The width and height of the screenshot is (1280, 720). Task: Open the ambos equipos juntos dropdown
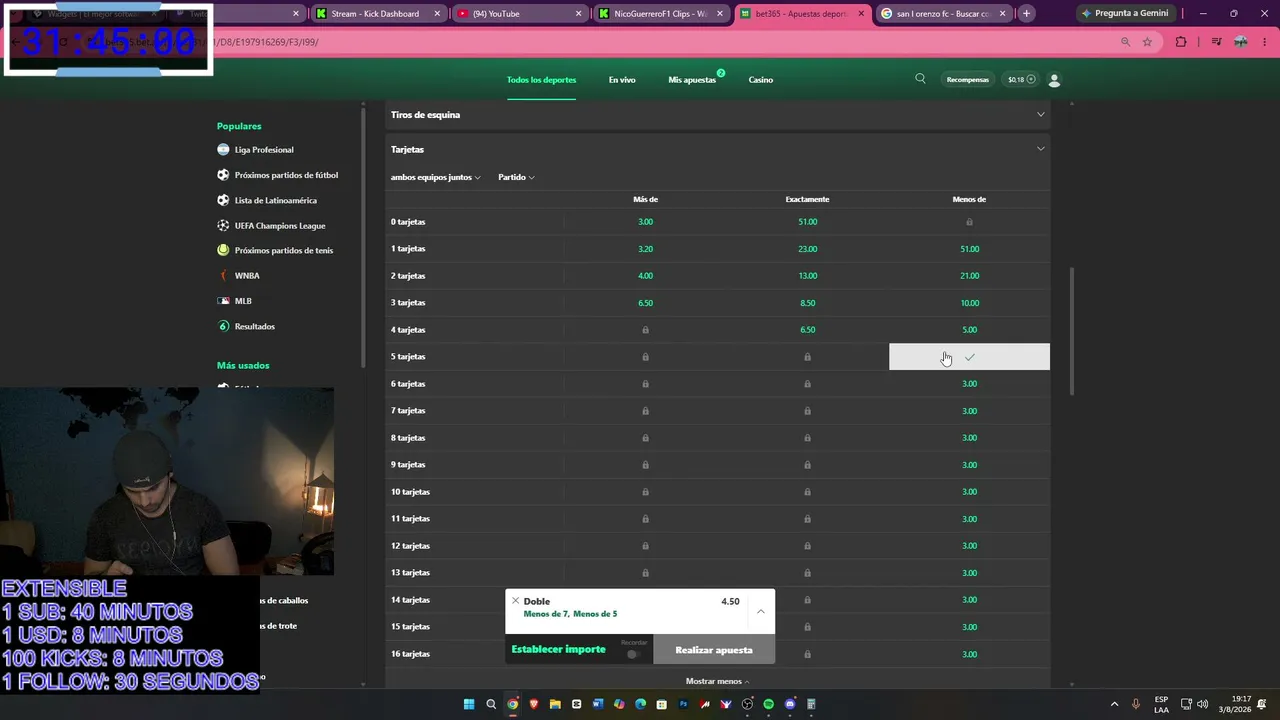click(435, 177)
